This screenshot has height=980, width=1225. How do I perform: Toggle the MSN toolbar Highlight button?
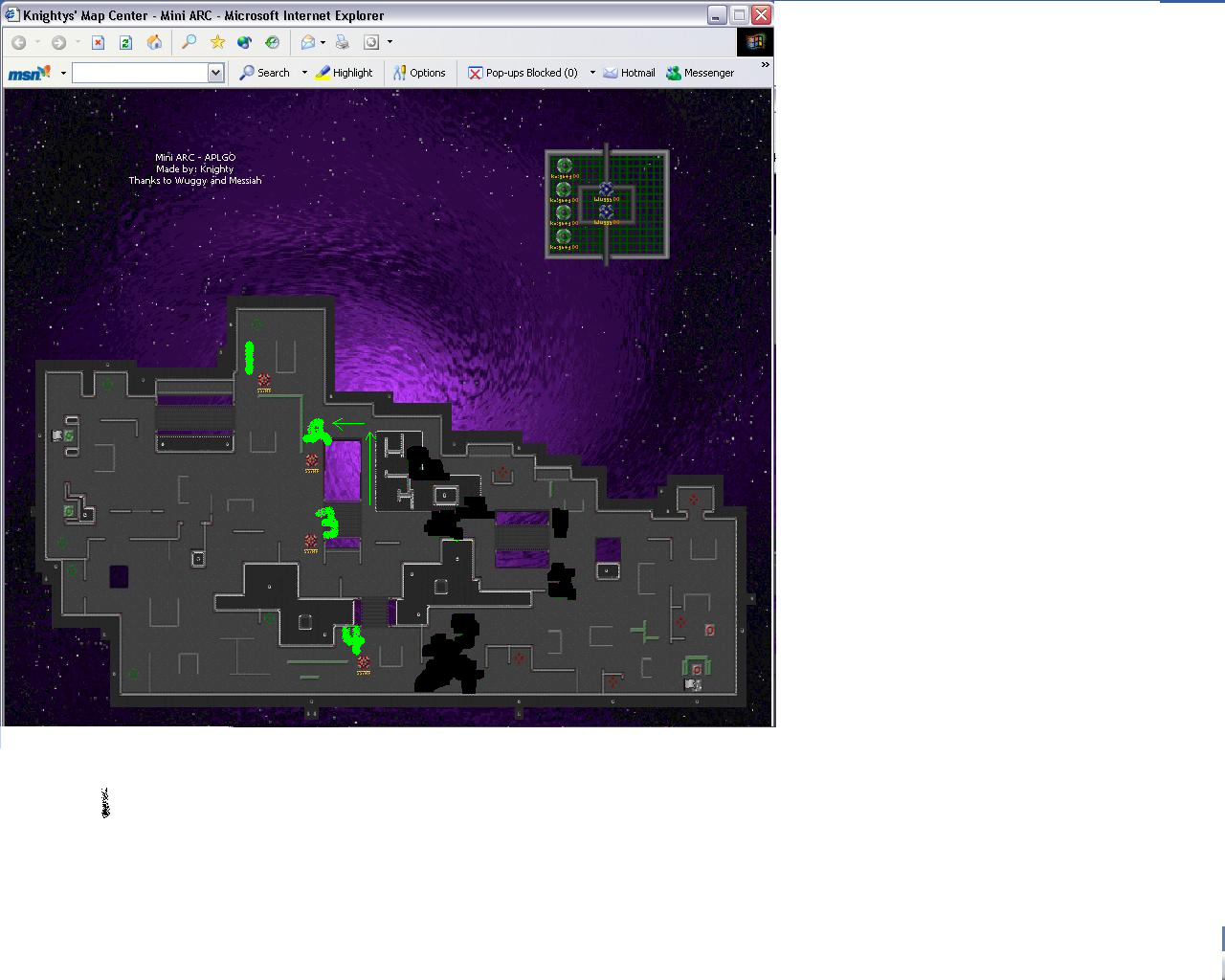(x=344, y=73)
